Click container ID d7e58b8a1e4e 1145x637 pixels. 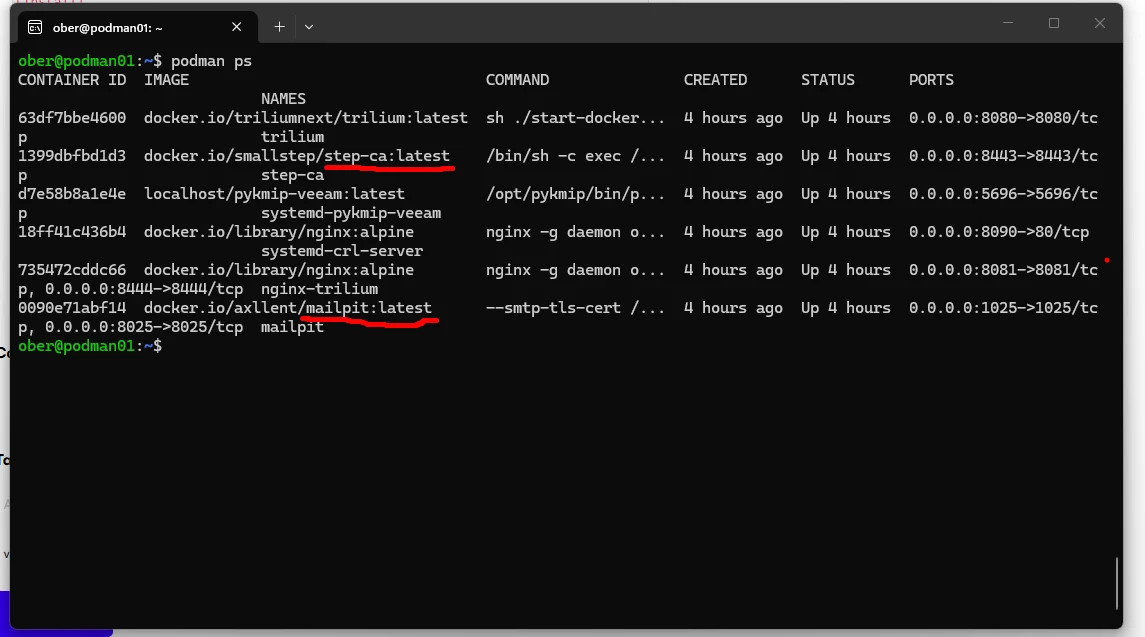(x=72, y=194)
